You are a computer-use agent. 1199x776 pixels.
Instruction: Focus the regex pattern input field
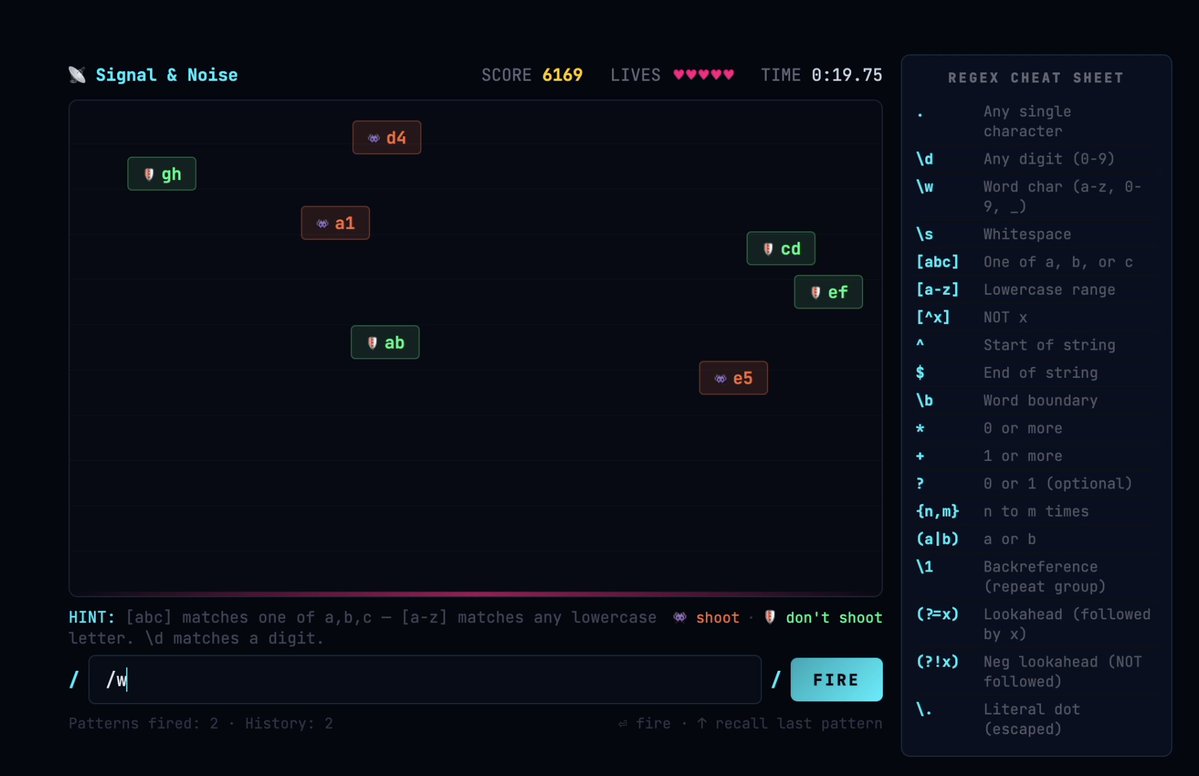tap(425, 680)
